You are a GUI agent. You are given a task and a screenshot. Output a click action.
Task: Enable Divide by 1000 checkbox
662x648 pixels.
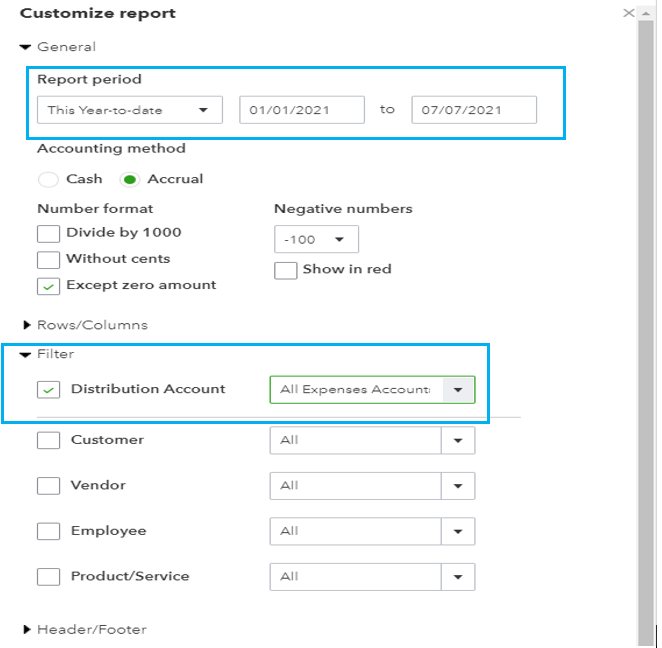48,233
